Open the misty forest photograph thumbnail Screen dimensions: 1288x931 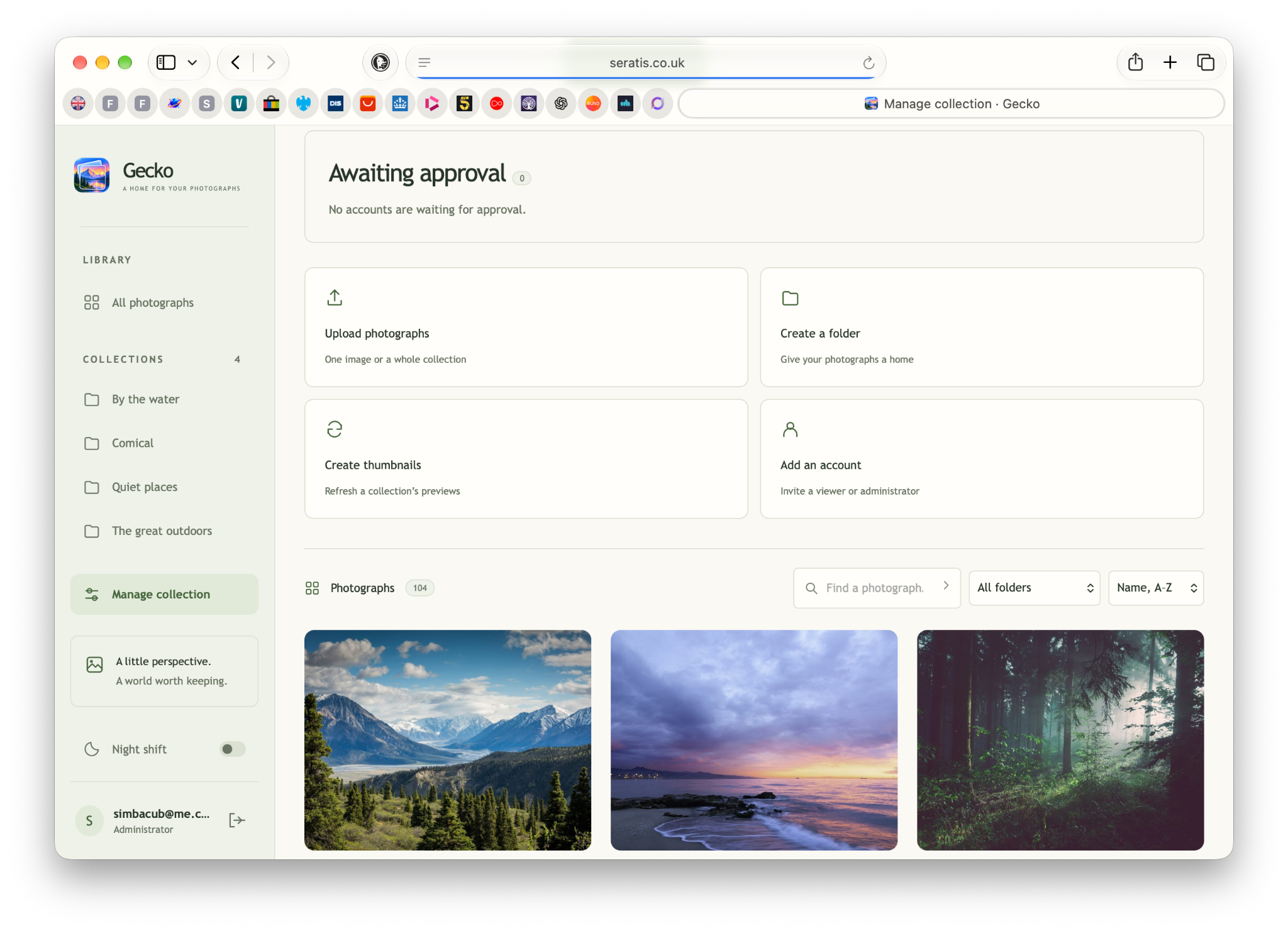1060,740
